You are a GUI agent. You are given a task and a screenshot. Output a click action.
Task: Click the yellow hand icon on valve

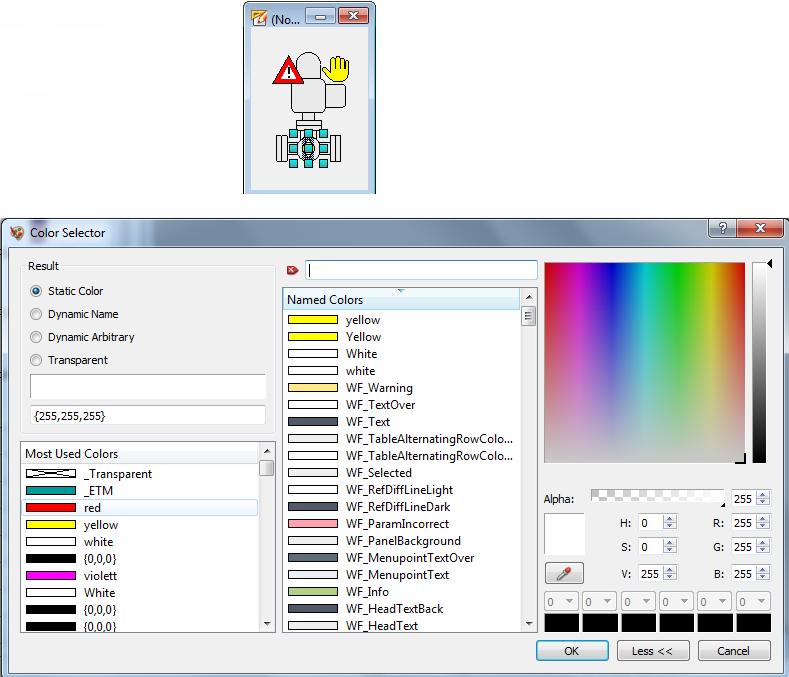click(x=337, y=68)
